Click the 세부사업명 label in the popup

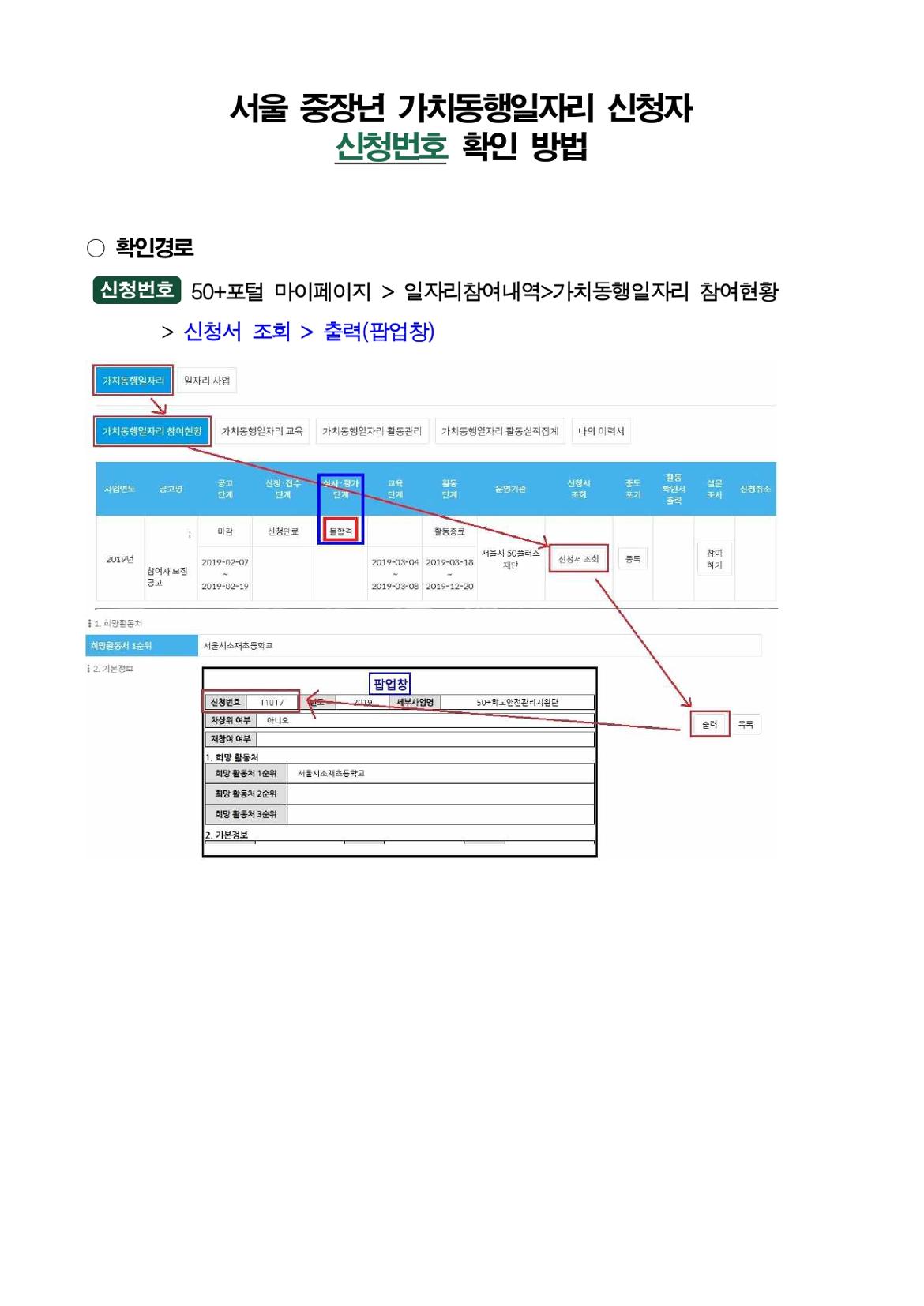pos(415,702)
